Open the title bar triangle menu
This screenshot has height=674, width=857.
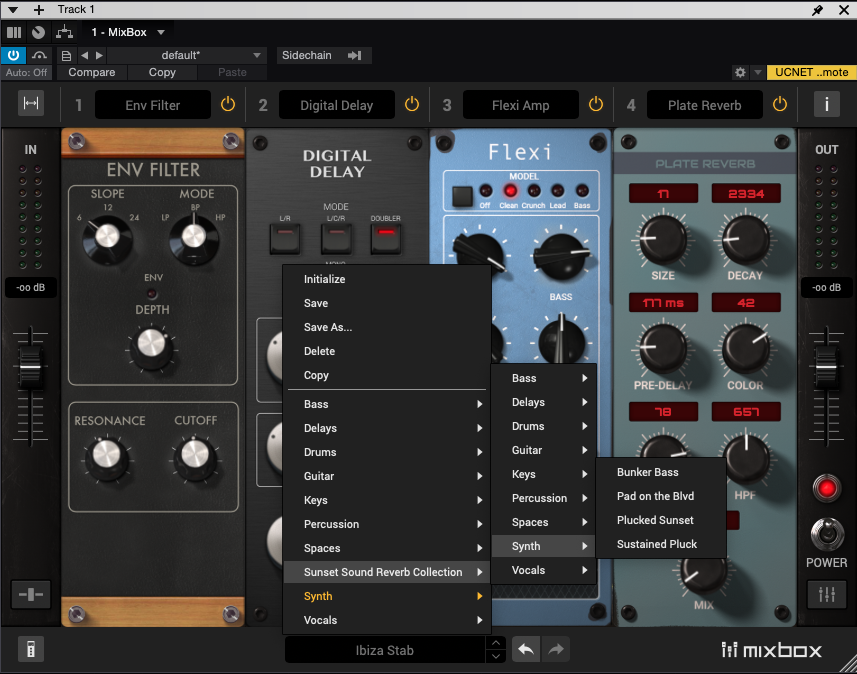pyautogui.click(x=13, y=10)
